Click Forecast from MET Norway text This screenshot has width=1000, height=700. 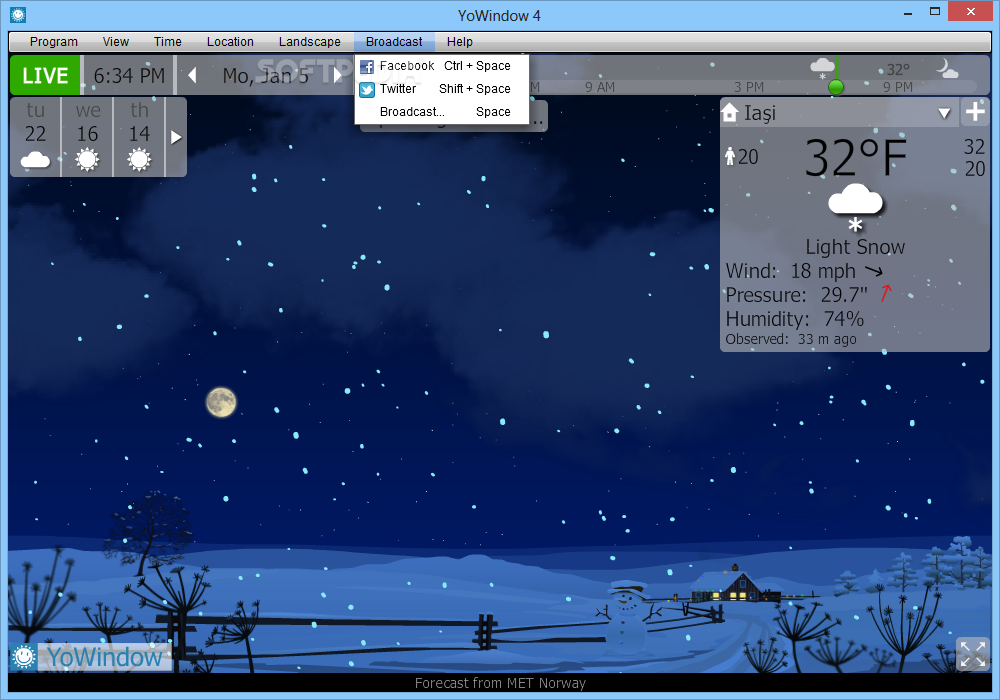[500, 683]
